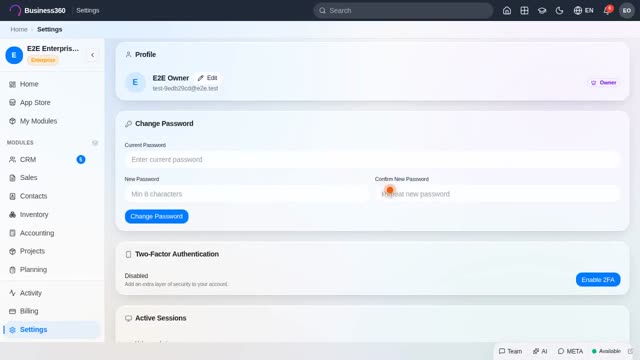Change the Available status
640x360 pixels.
click(606, 351)
